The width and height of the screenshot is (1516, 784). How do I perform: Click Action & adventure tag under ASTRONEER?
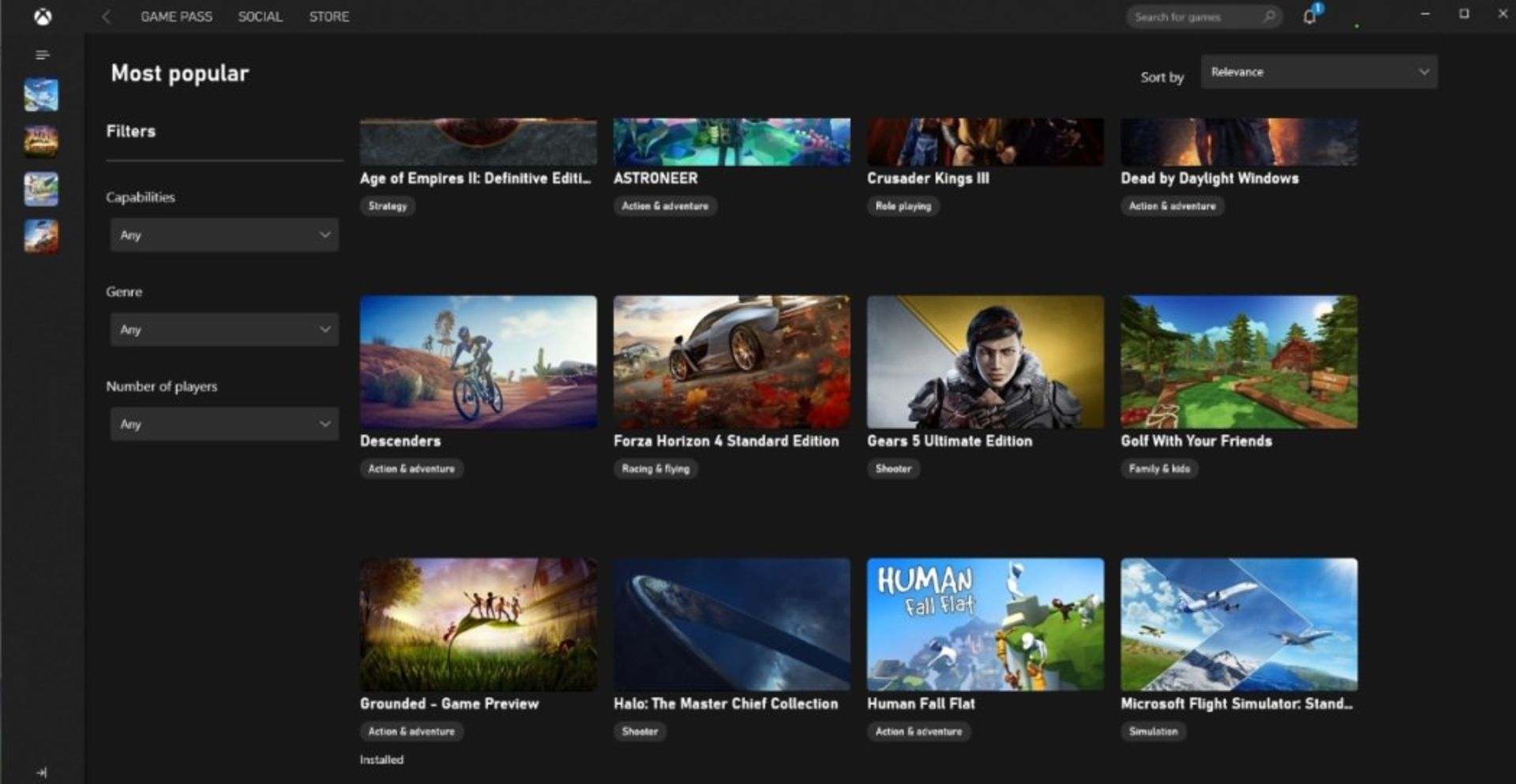pyautogui.click(x=665, y=206)
